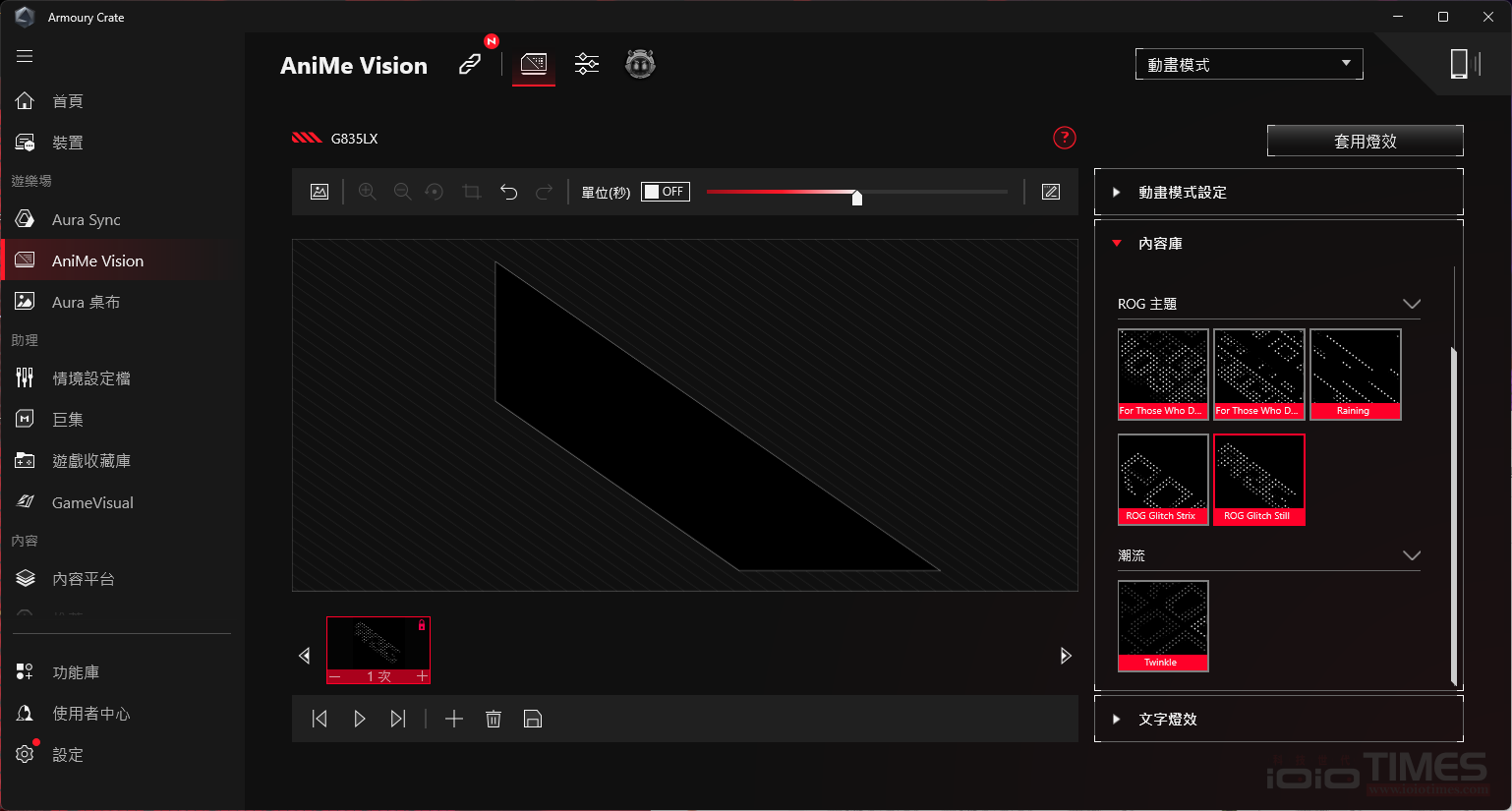Expand 文字燈效 text effect section
This screenshot has width=1512, height=811.
(x=1278, y=719)
